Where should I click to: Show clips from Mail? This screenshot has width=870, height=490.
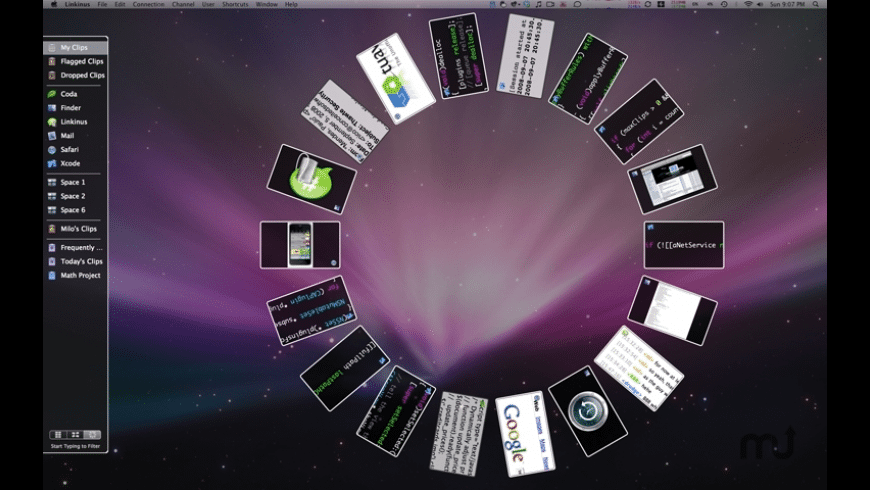coord(67,135)
